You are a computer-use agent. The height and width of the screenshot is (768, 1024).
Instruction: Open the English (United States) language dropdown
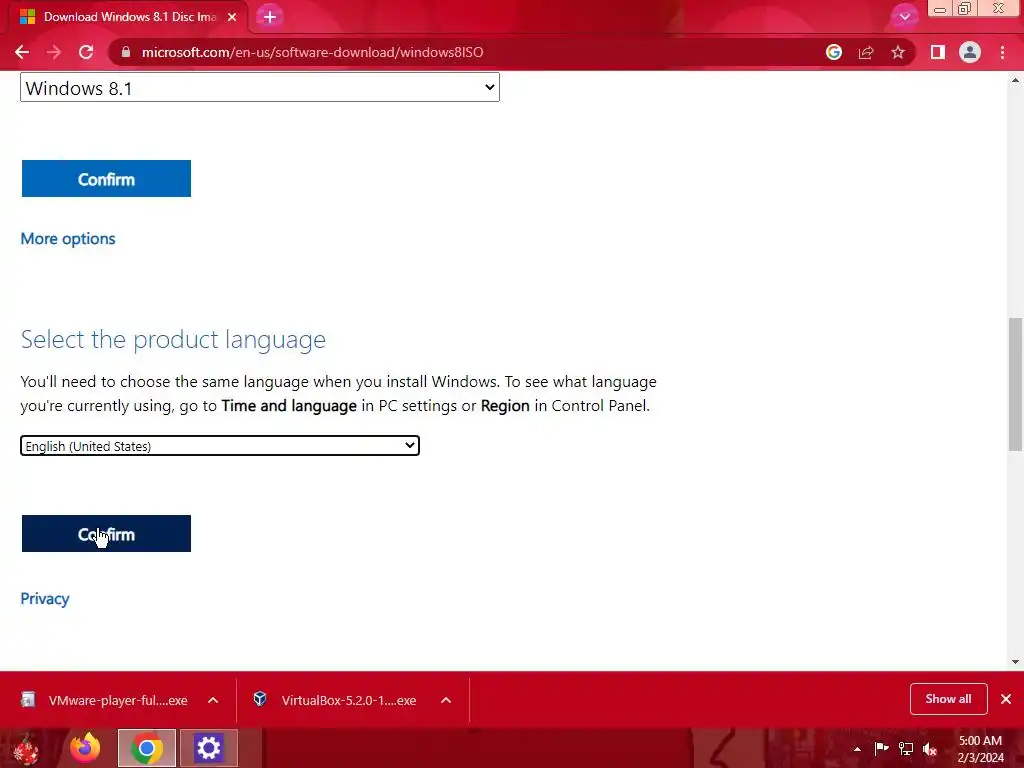point(220,445)
